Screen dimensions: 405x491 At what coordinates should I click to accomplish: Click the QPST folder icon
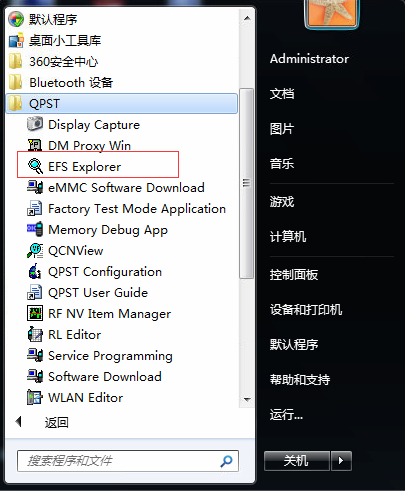pyautogui.click(x=16, y=103)
